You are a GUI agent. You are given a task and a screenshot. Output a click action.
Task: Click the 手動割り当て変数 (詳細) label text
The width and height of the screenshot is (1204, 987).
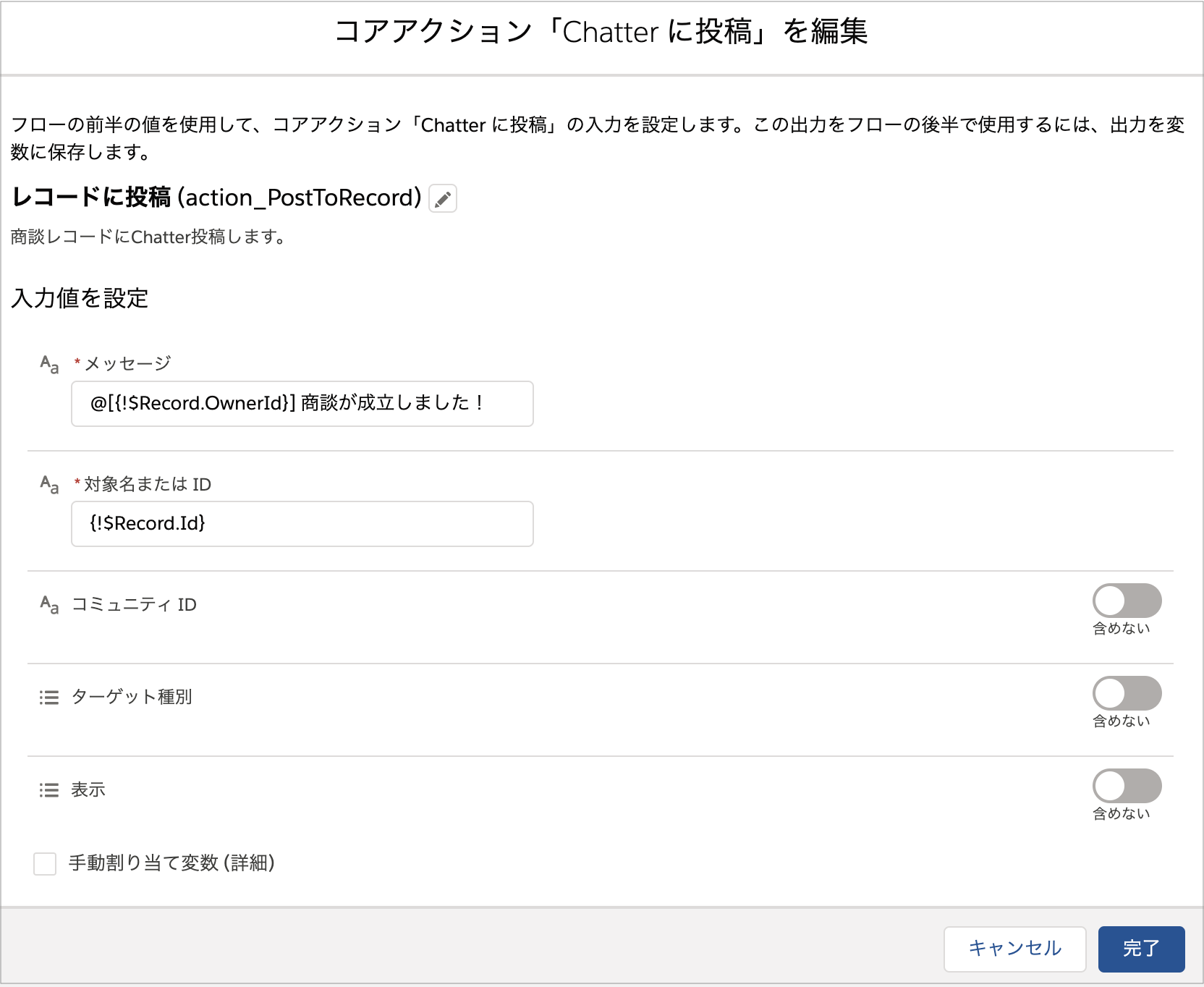click(172, 863)
